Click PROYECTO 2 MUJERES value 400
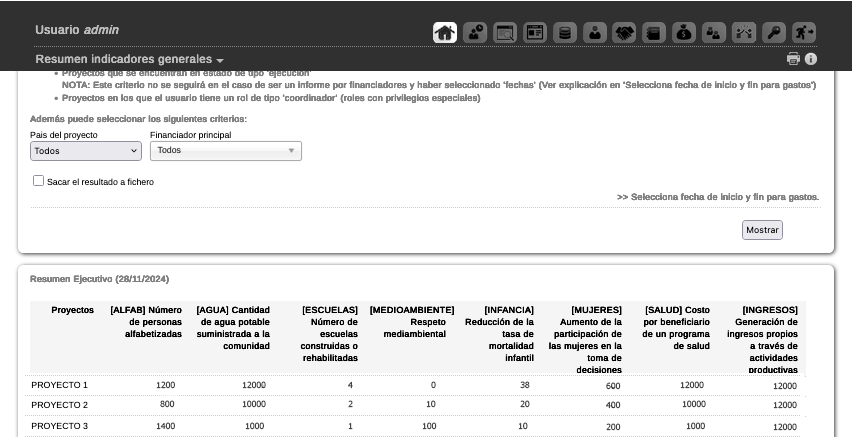This screenshot has height=437, width=852. (x=613, y=405)
